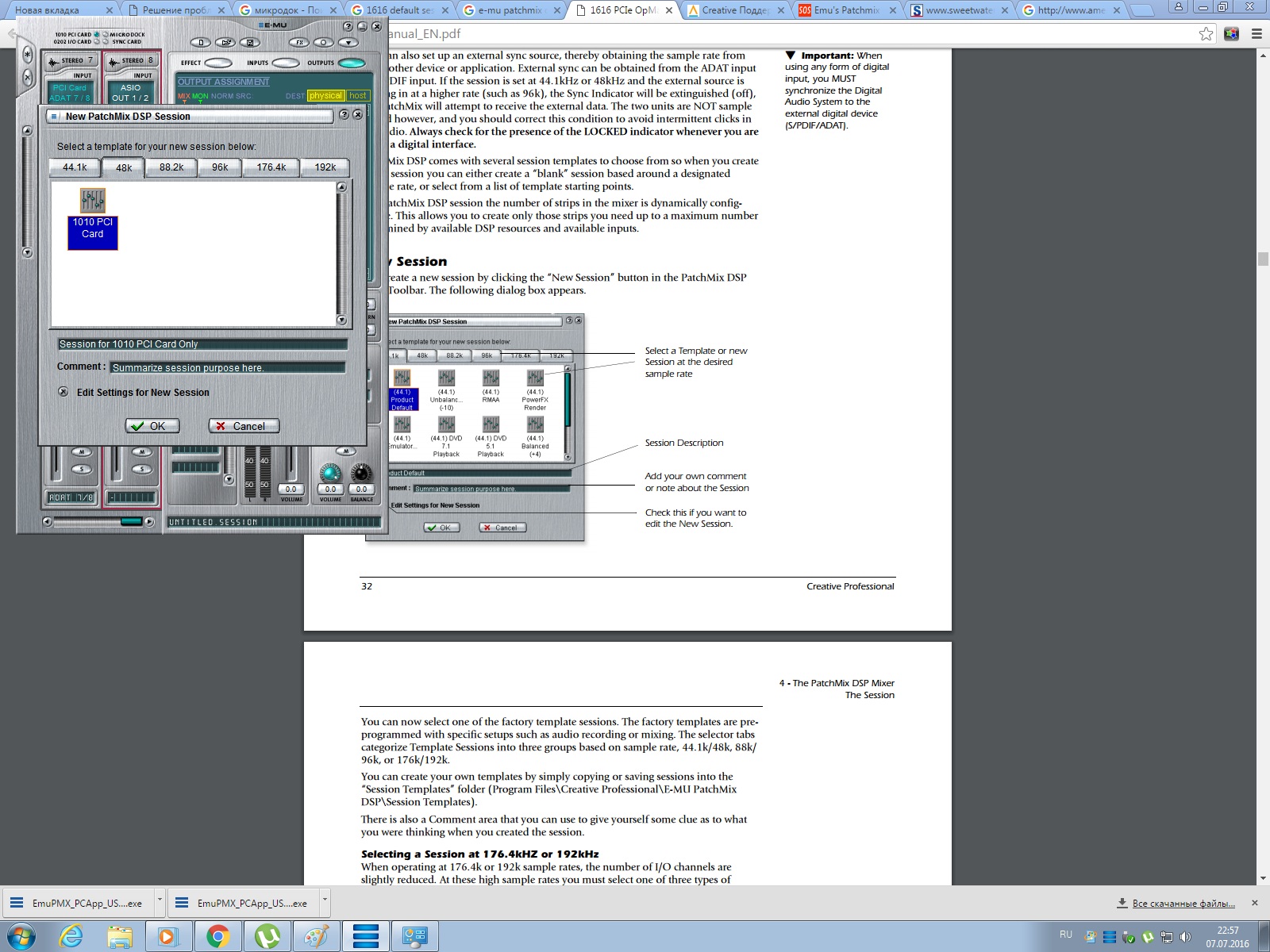
Task: Click Cancel in the new session dialog
Action: tap(244, 426)
